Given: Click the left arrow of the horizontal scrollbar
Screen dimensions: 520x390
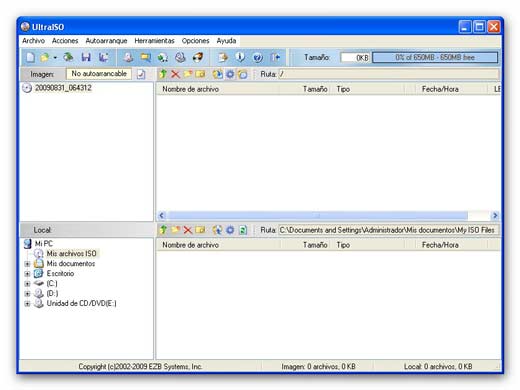Looking at the screenshot, I should 162,216.
